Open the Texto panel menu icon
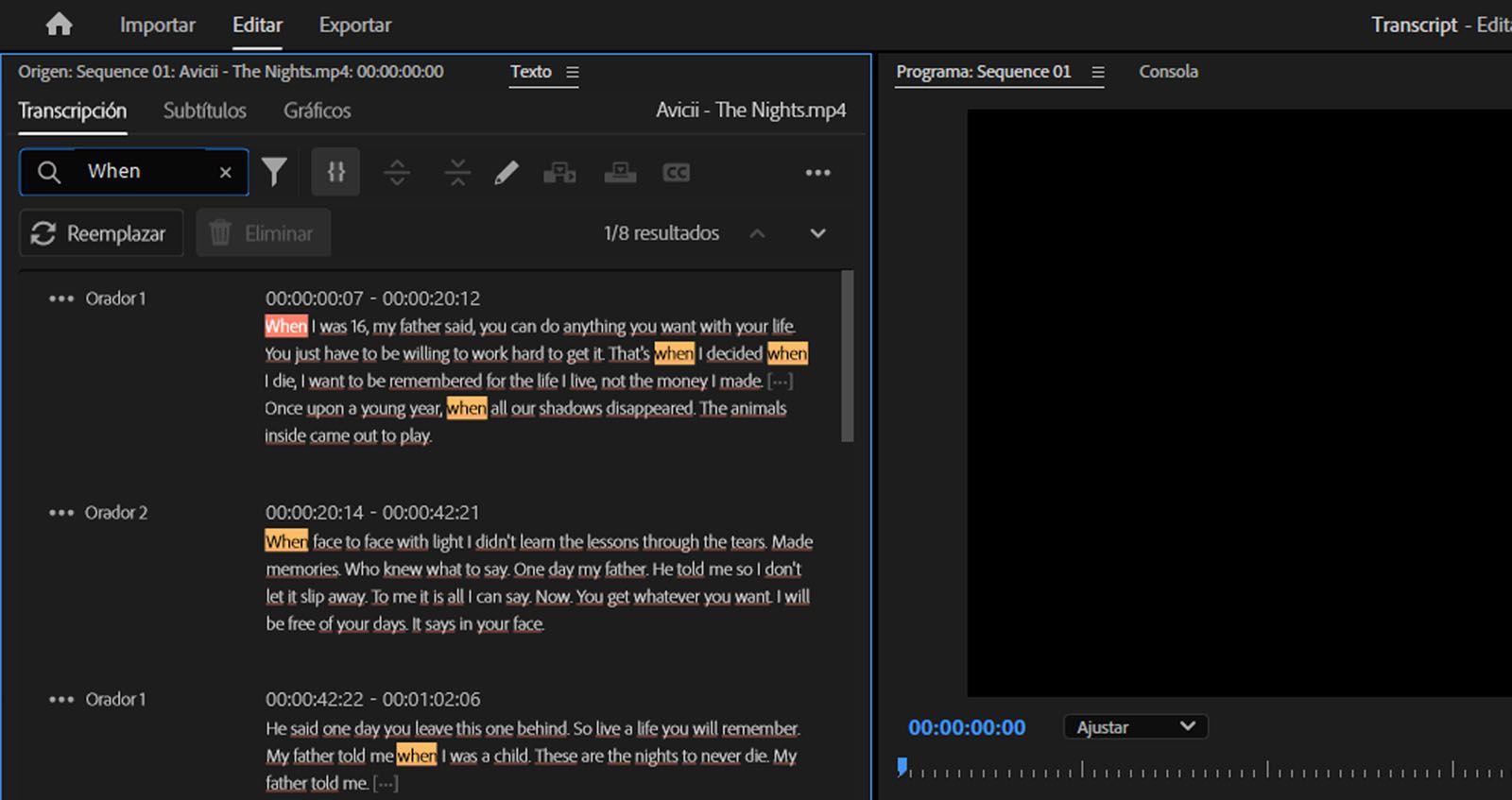This screenshot has height=800, width=1512. (572, 72)
